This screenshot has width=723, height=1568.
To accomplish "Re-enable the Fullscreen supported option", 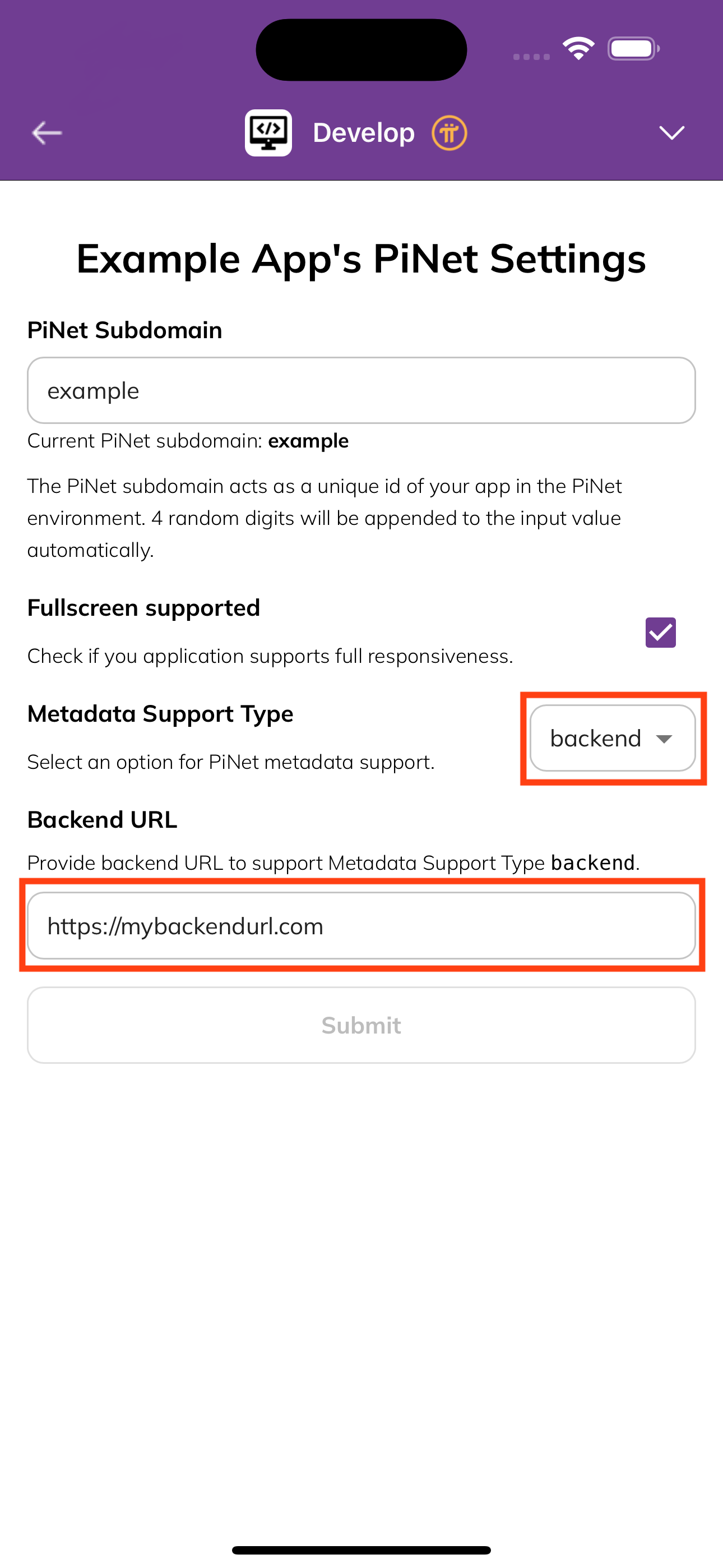I will [660, 633].
